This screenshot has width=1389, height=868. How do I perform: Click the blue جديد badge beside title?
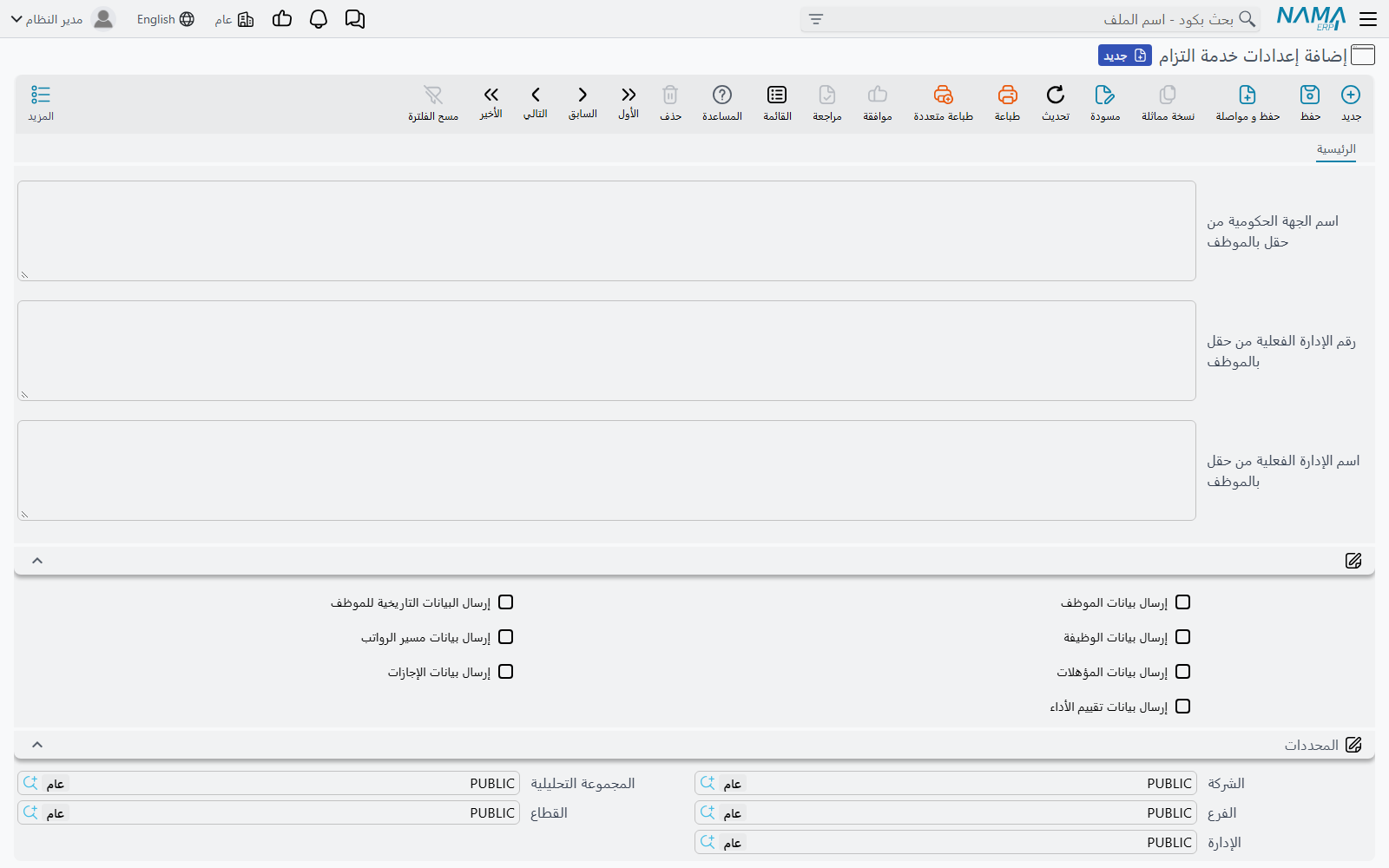click(1125, 56)
